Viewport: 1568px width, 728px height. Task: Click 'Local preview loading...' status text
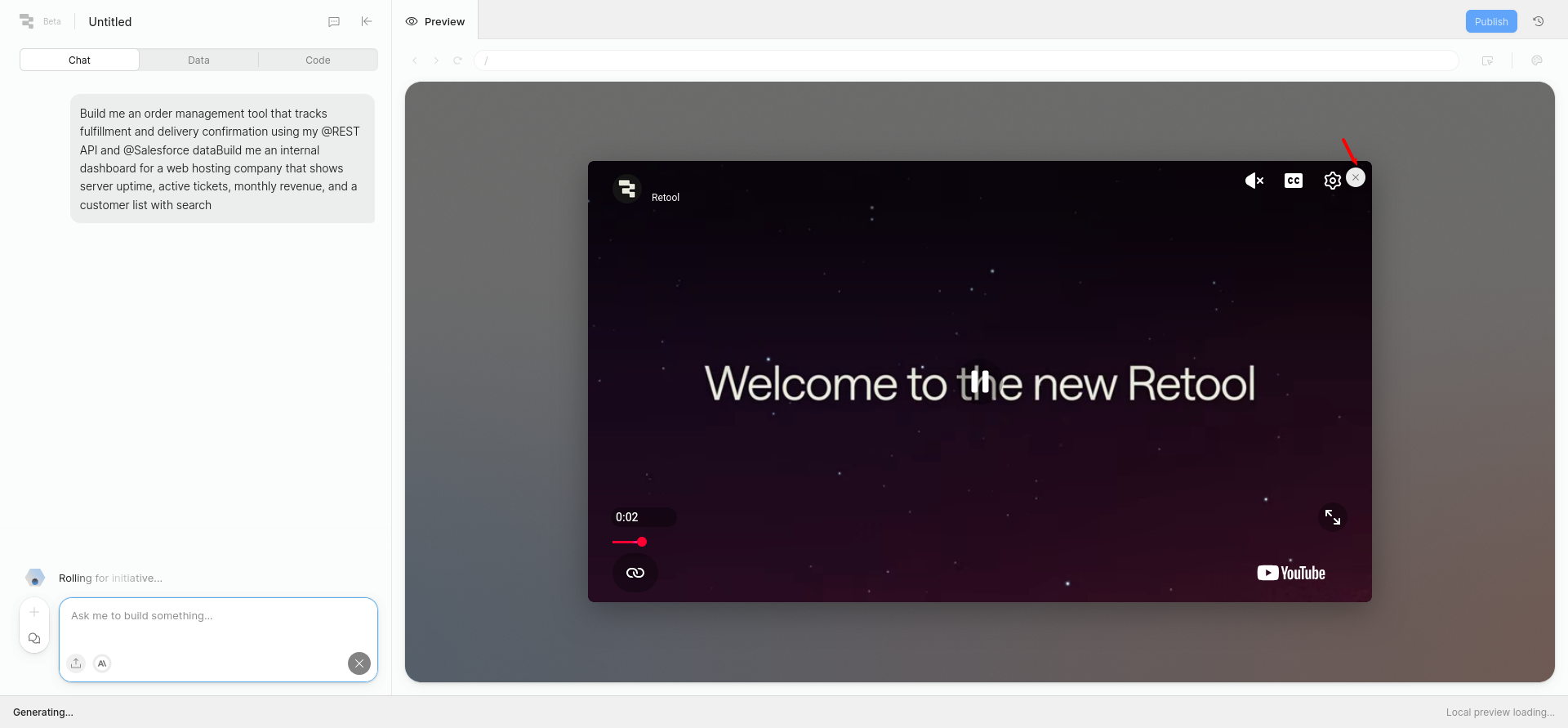(1500, 712)
